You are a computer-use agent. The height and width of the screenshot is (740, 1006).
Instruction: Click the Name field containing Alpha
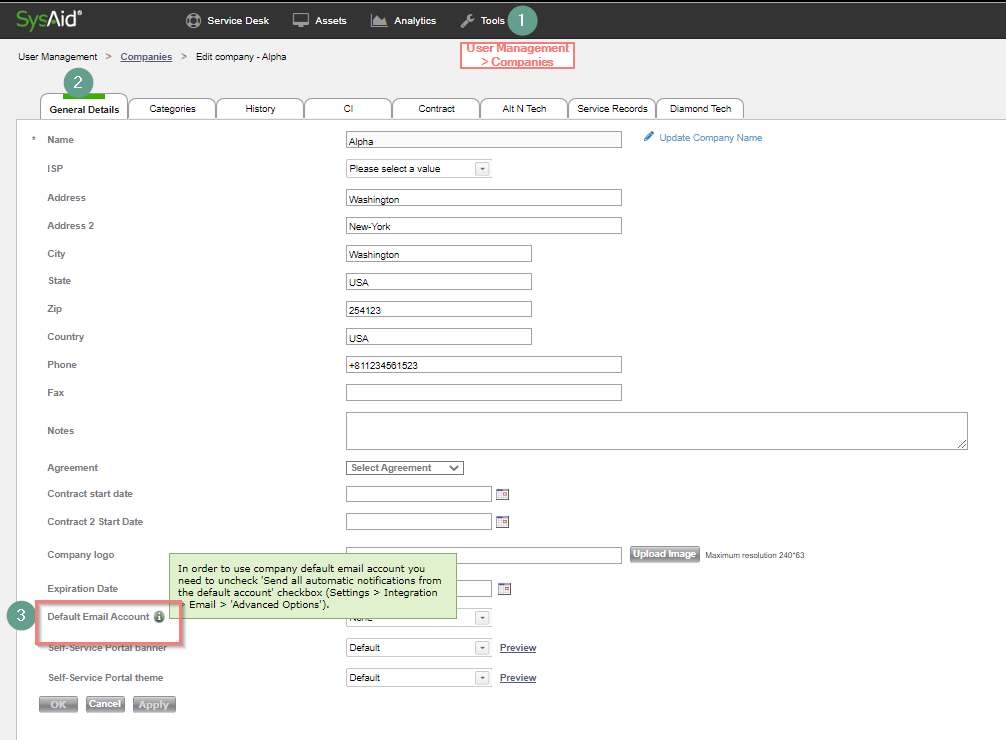coord(484,140)
